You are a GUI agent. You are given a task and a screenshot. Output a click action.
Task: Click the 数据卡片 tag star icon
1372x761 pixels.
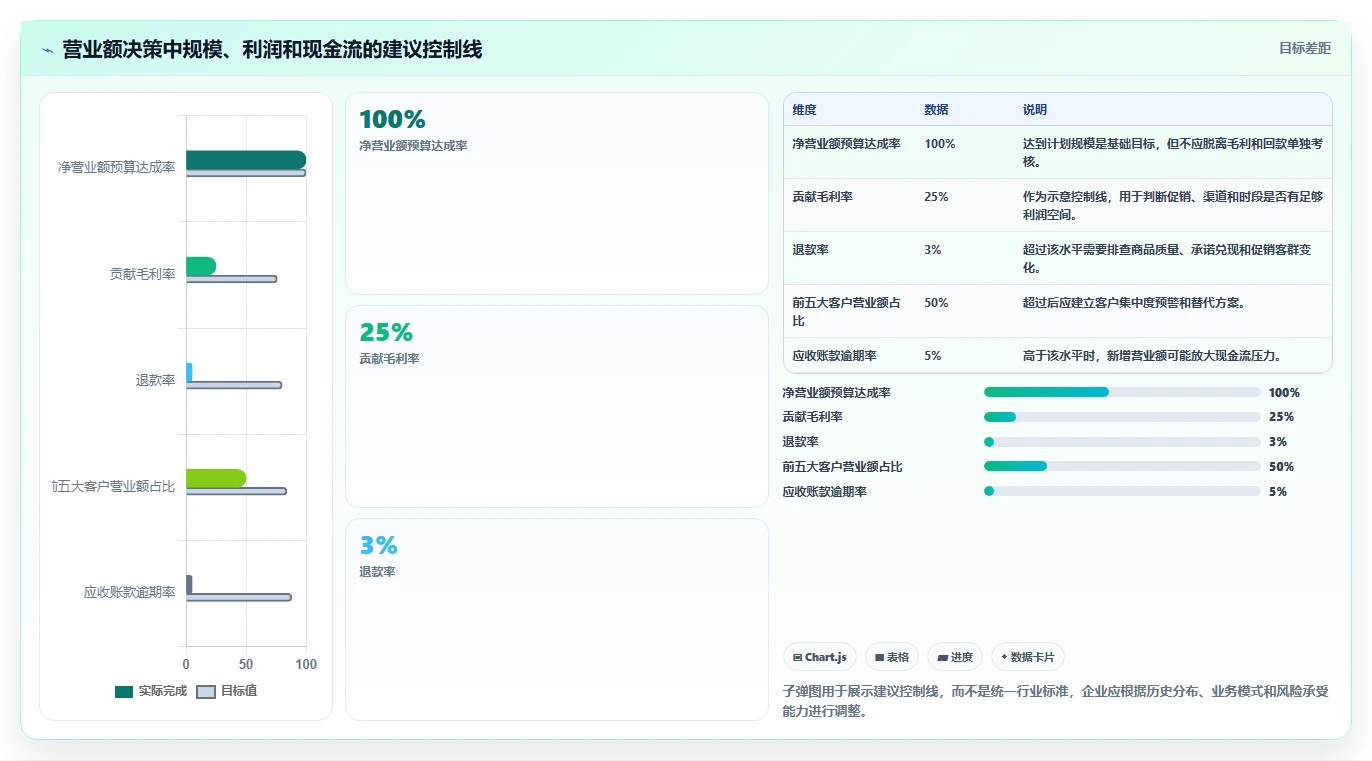[x=1004, y=657]
